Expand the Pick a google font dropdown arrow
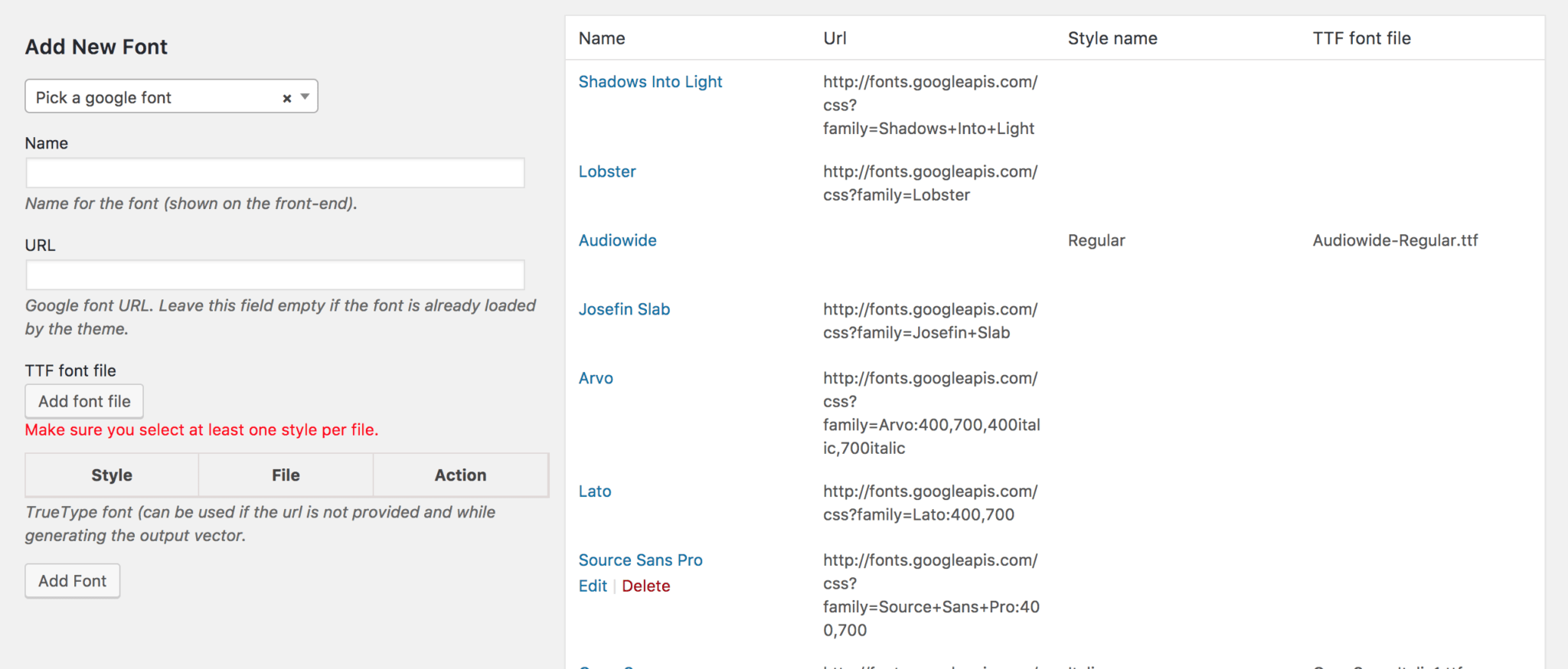Viewport: 1568px width, 669px height. (305, 96)
